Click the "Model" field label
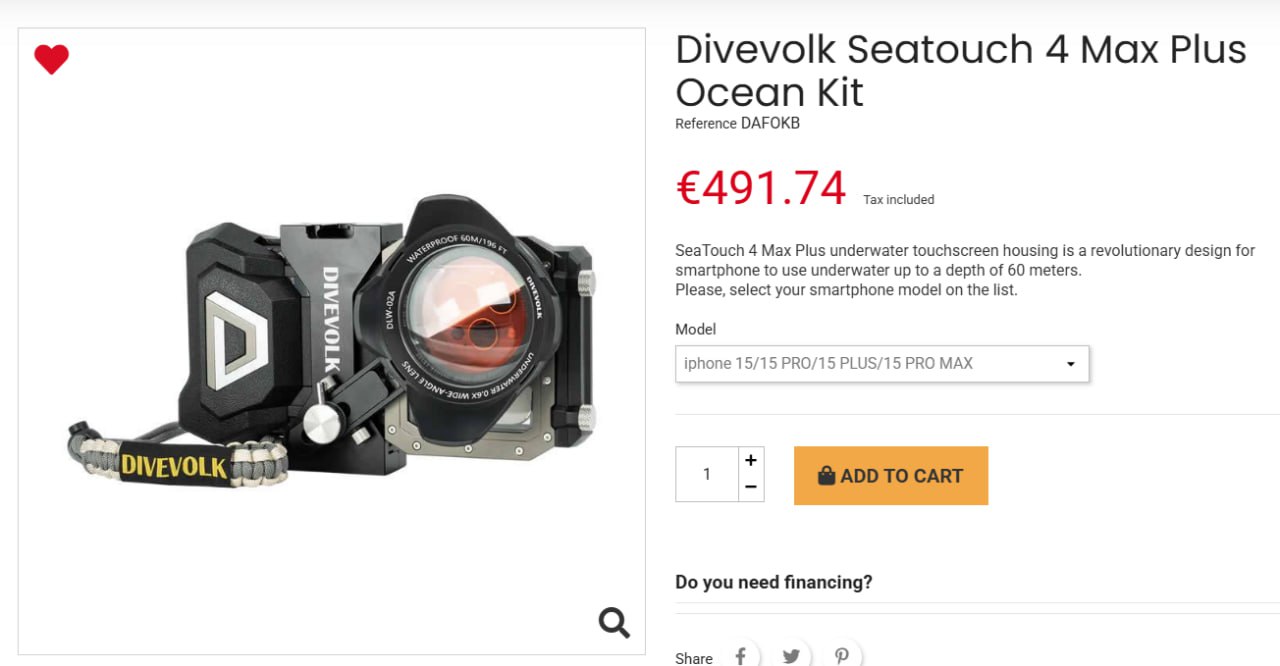Screen dimensions: 1280x666 tap(695, 329)
